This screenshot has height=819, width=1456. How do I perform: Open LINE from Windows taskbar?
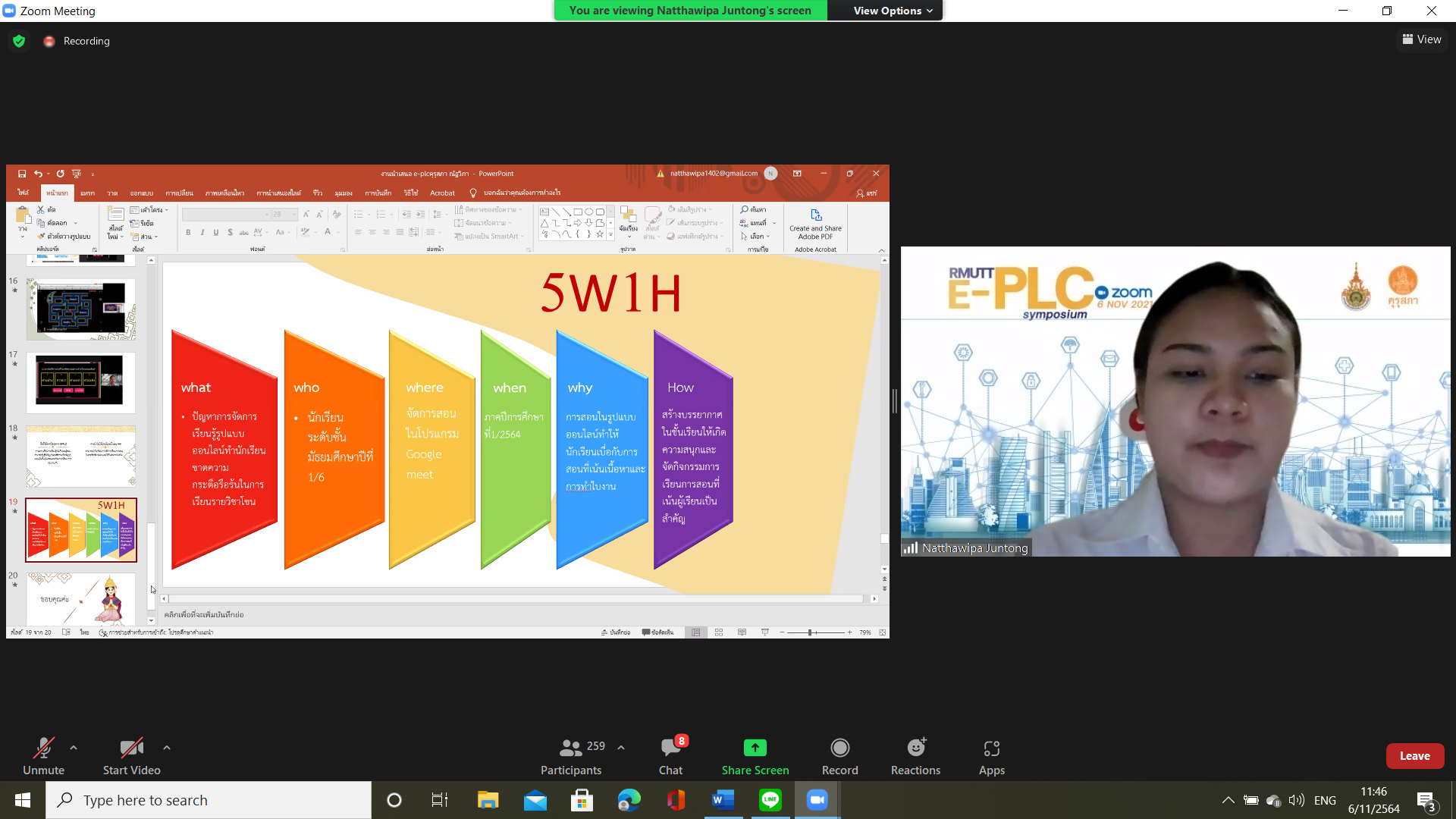[x=770, y=800]
